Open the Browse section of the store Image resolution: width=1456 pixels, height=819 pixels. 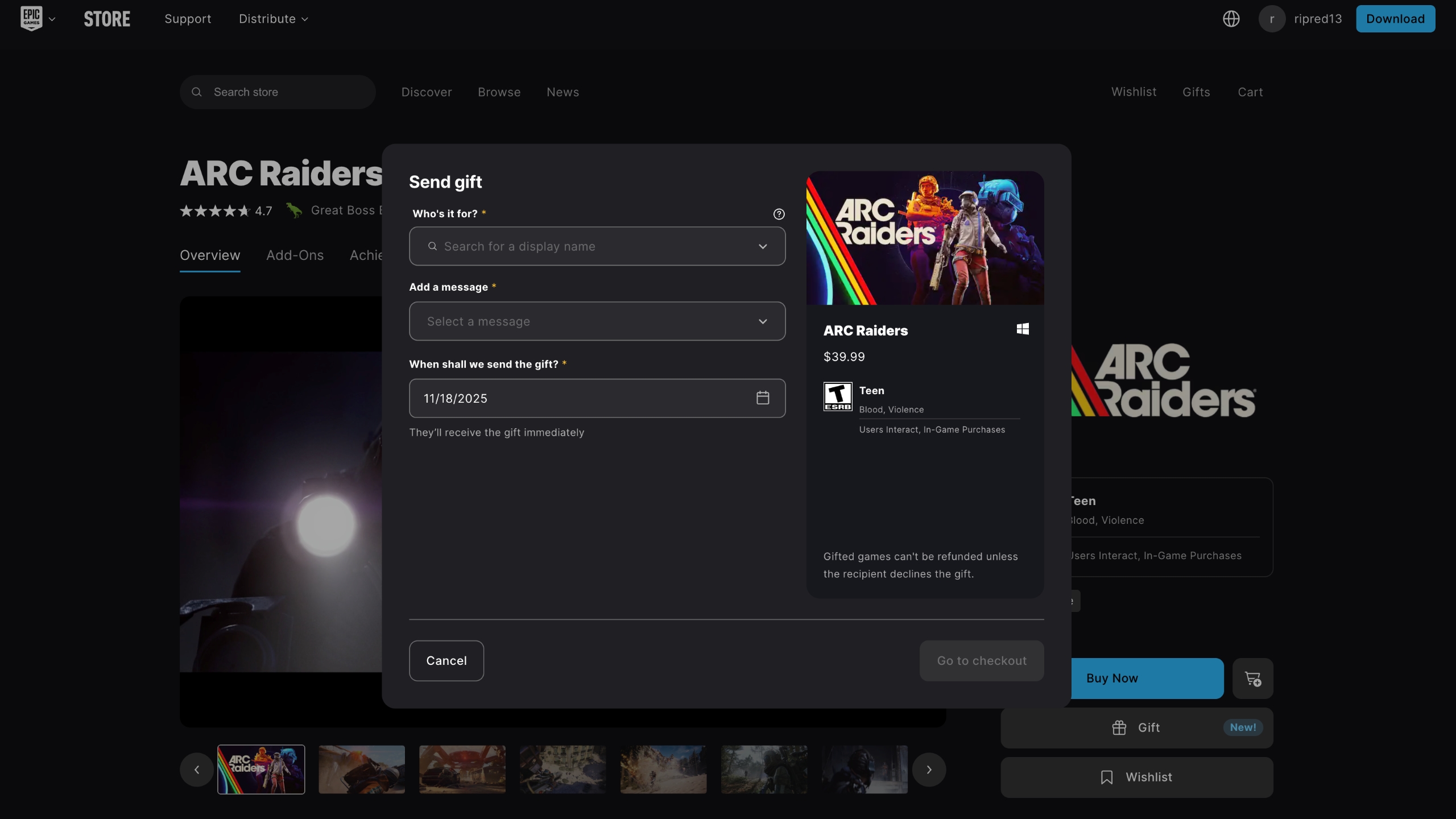click(x=498, y=92)
